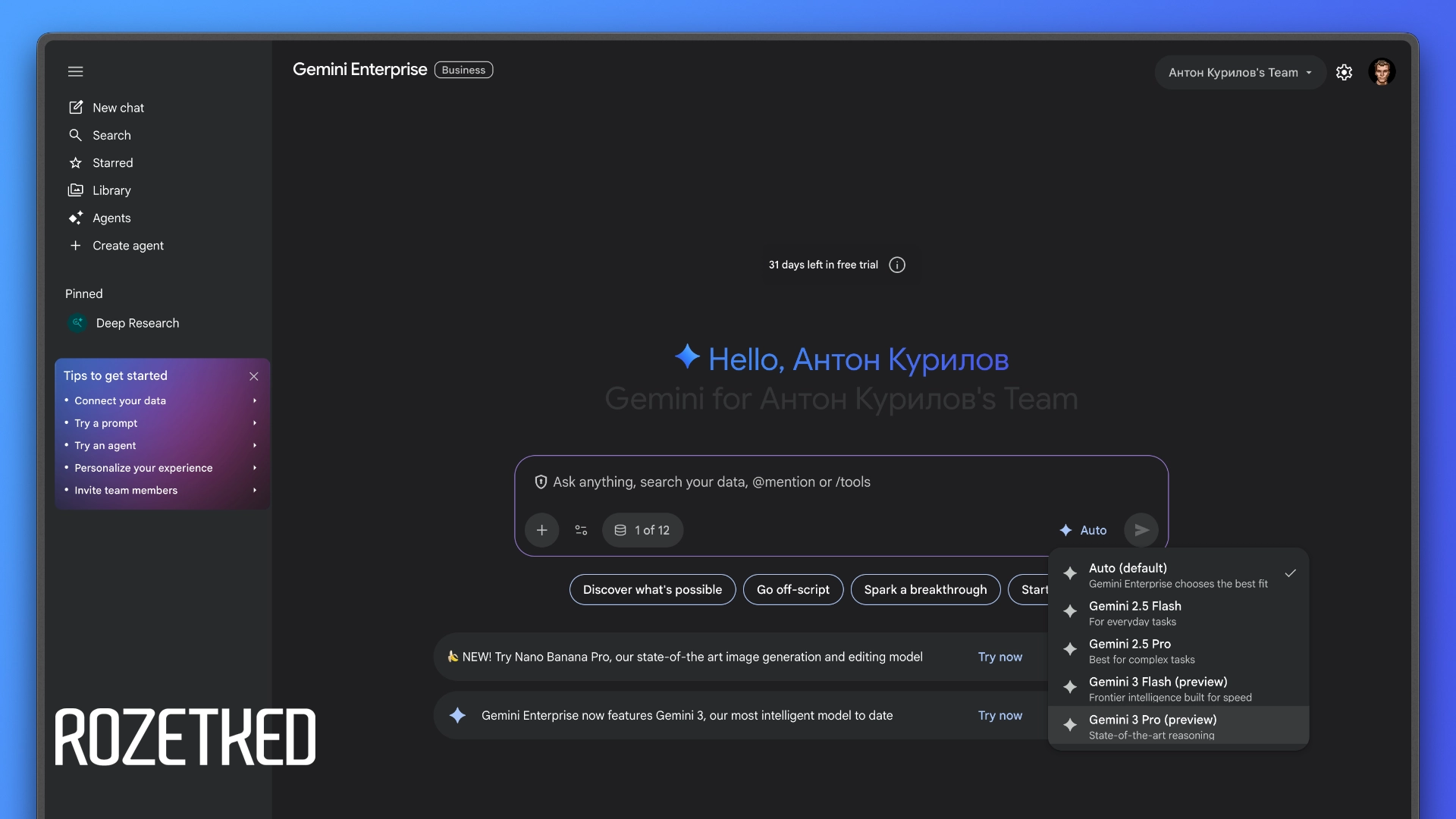
Task: Open Agents in the sidebar
Action: coord(111,218)
